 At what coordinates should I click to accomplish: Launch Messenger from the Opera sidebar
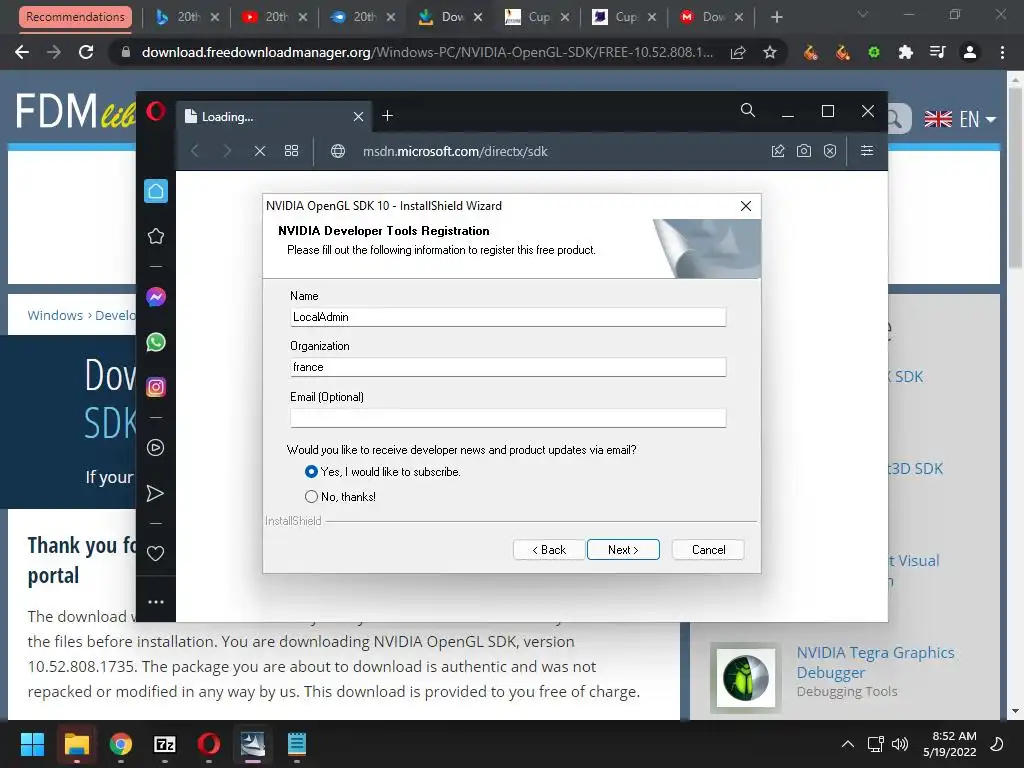coord(156,297)
